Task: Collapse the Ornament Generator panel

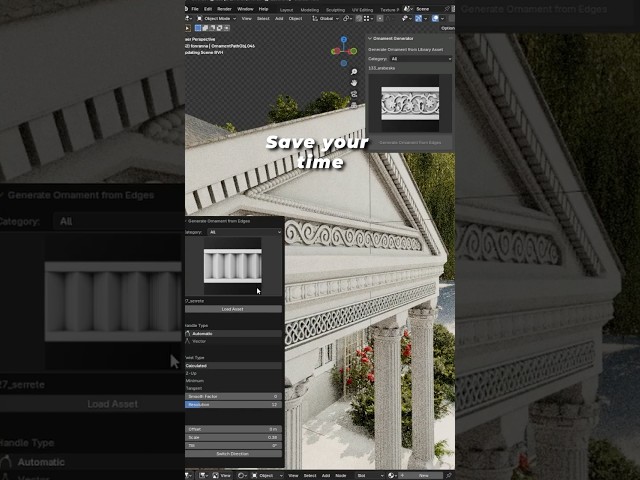Action: [x=370, y=38]
